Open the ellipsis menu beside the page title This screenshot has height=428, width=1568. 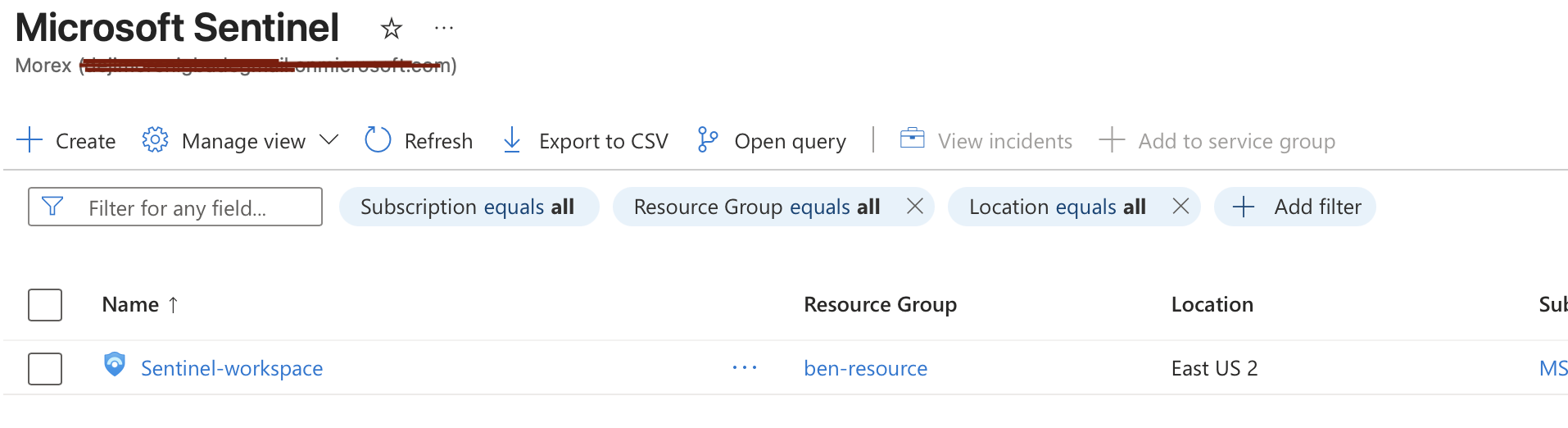pos(444,29)
